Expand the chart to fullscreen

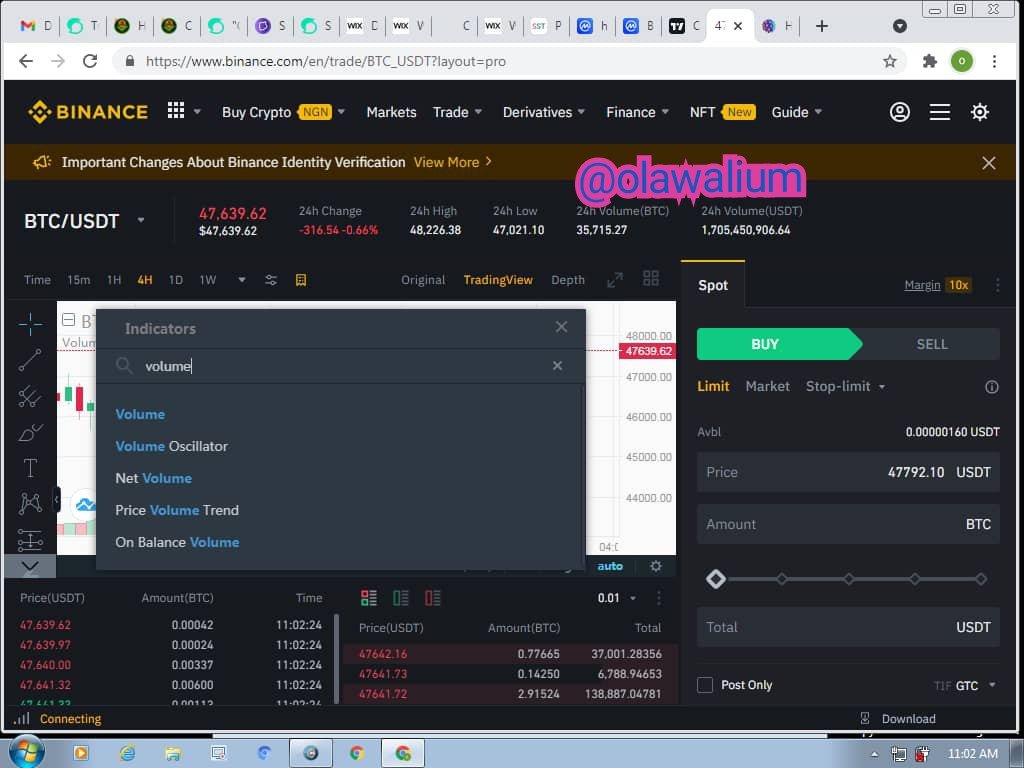(615, 280)
